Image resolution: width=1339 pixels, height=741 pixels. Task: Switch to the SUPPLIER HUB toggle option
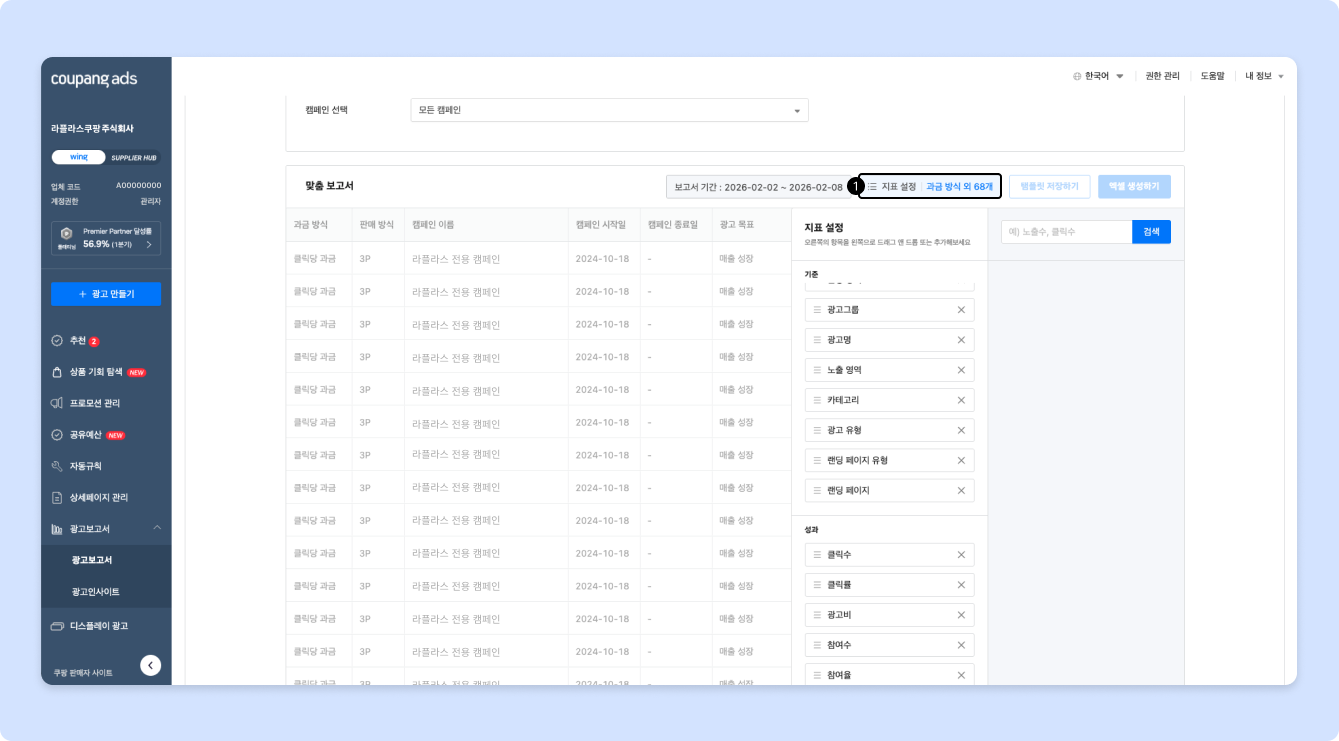point(133,157)
